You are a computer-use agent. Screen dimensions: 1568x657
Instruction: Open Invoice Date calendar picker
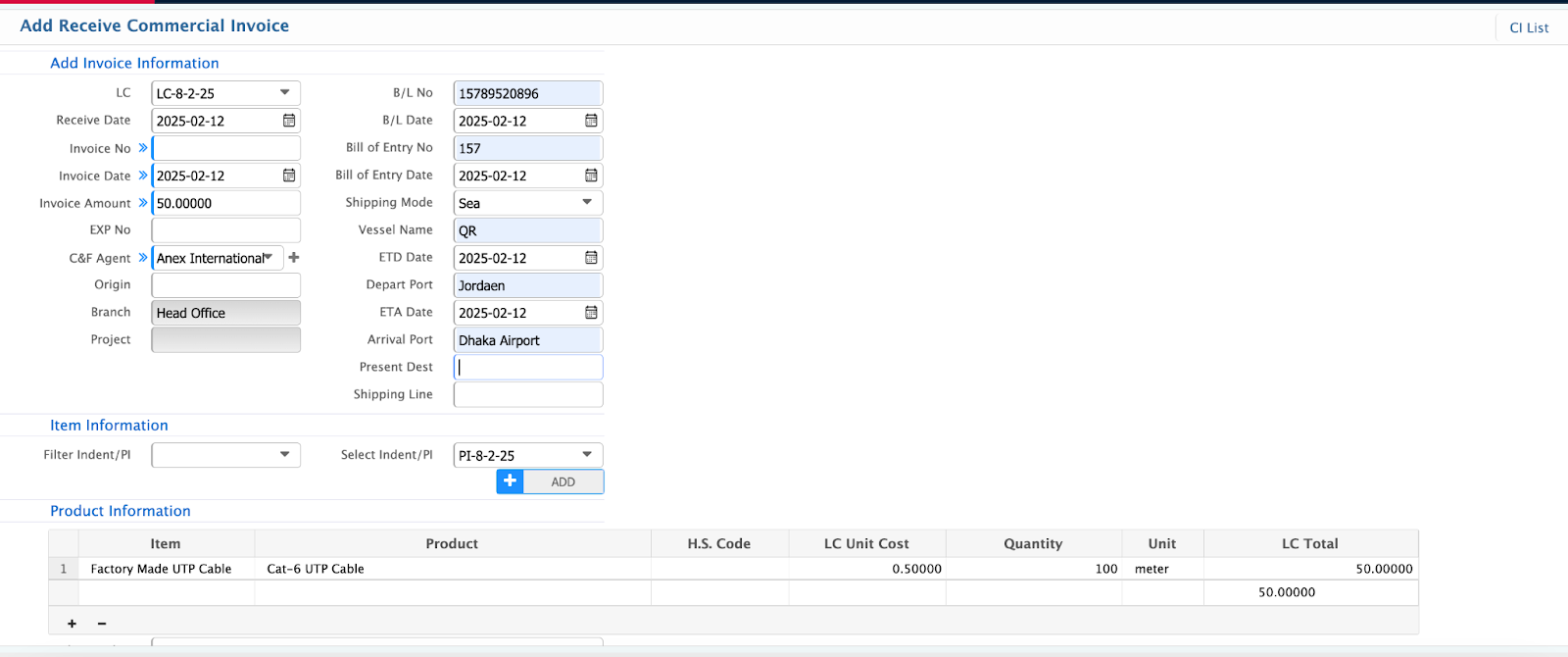pyautogui.click(x=289, y=176)
